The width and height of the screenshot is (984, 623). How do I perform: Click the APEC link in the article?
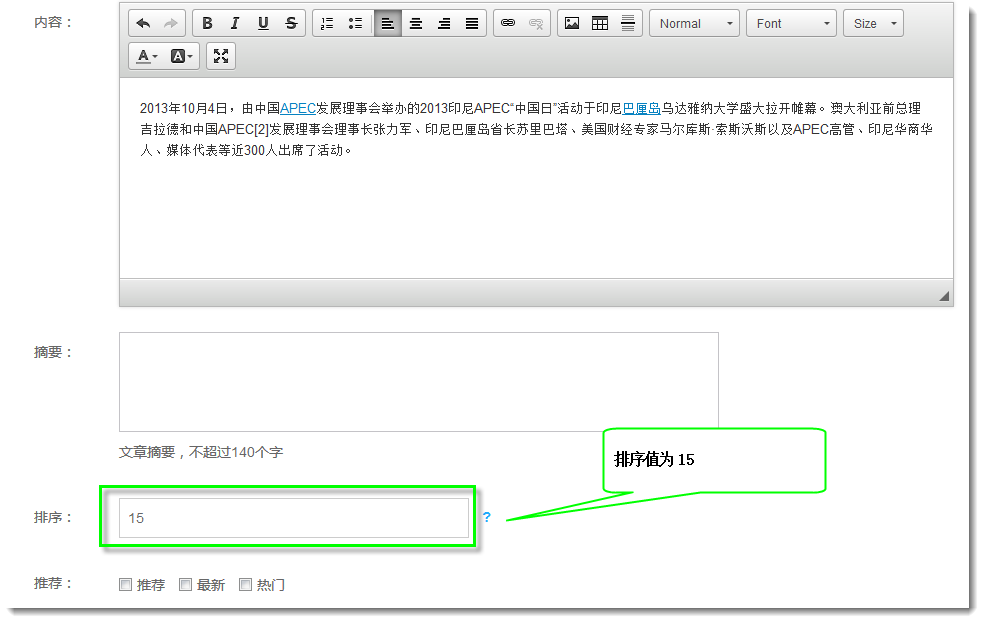298,109
